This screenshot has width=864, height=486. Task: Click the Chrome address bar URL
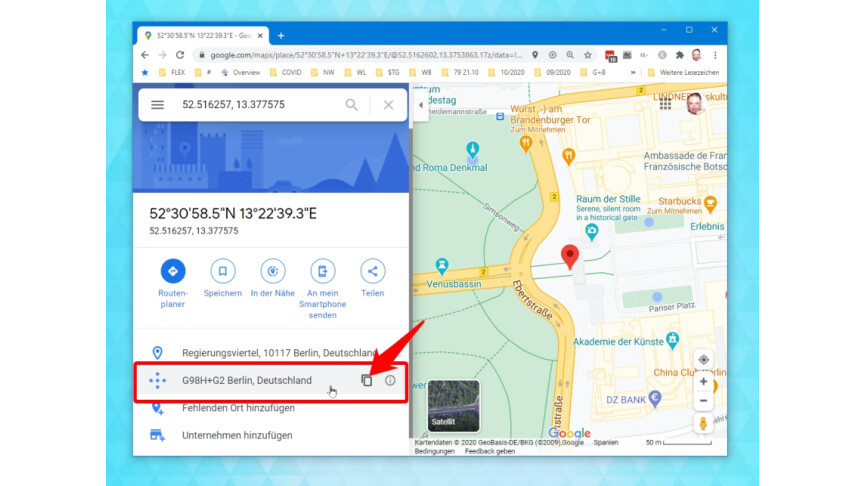[366, 55]
